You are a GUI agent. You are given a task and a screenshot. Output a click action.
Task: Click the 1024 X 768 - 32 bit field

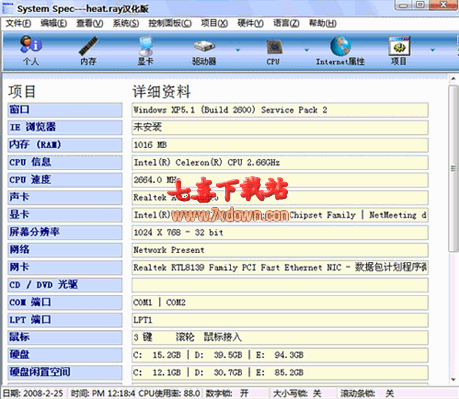(x=280, y=232)
